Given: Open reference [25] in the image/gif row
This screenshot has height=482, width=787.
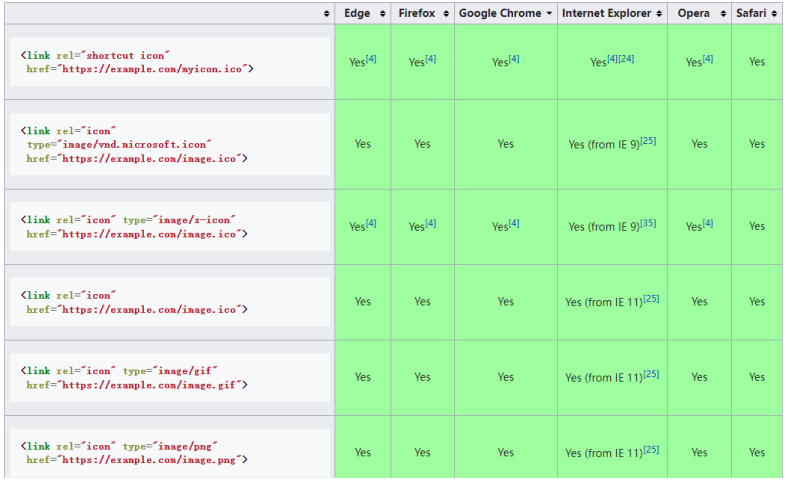Looking at the screenshot, I should [651, 374].
